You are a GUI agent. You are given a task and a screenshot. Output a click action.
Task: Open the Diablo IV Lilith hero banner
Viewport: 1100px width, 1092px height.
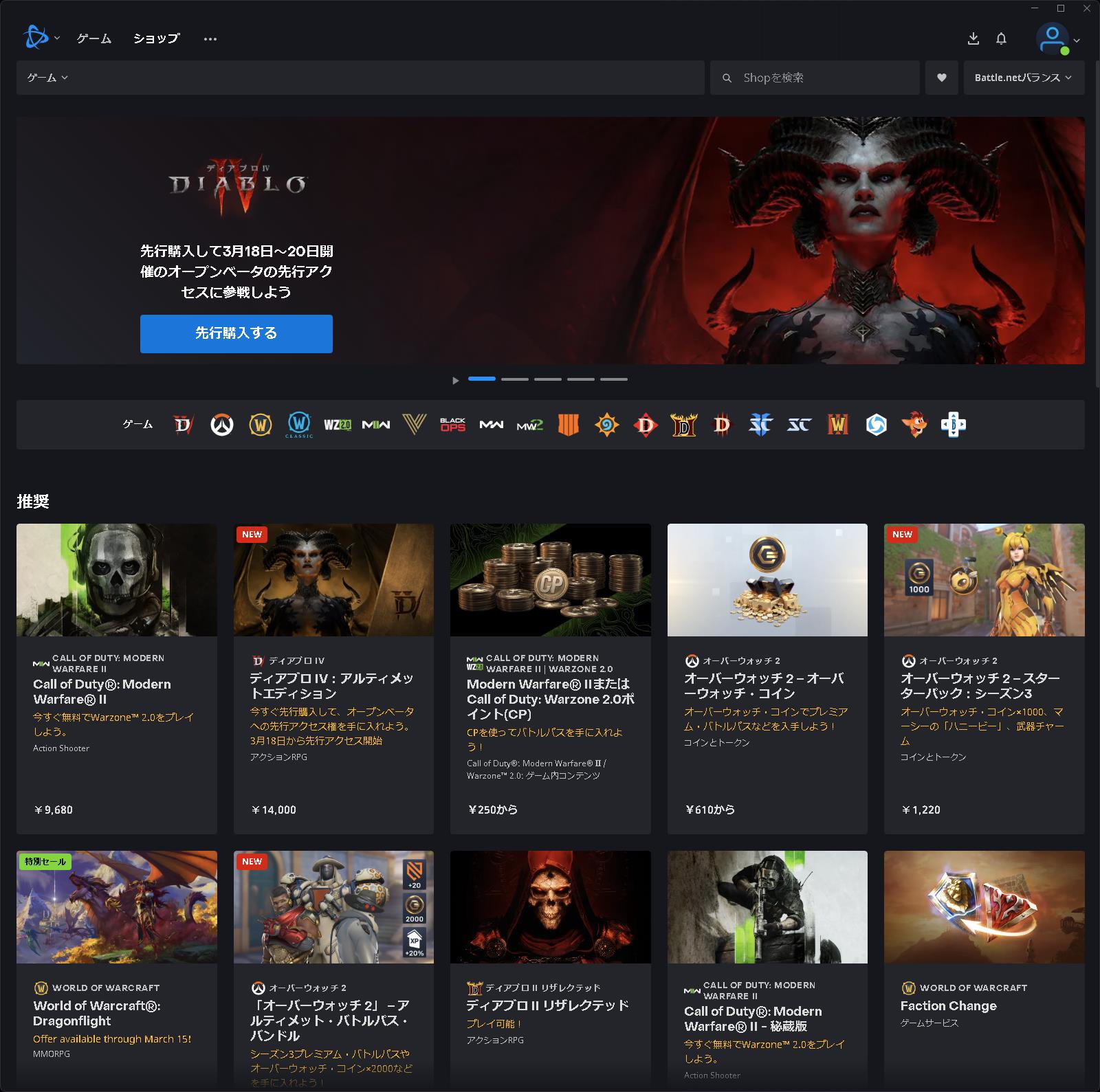(x=551, y=241)
